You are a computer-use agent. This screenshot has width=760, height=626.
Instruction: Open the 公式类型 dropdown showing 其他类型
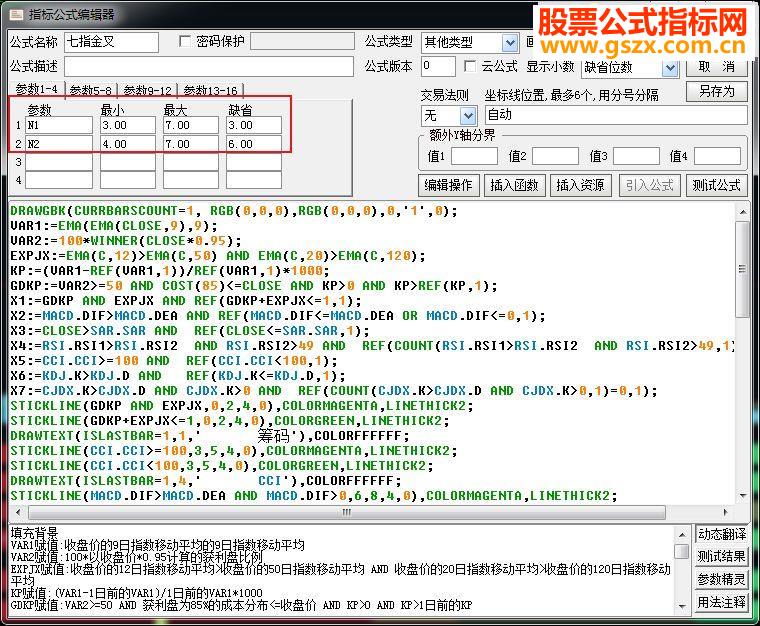pyautogui.click(x=509, y=43)
